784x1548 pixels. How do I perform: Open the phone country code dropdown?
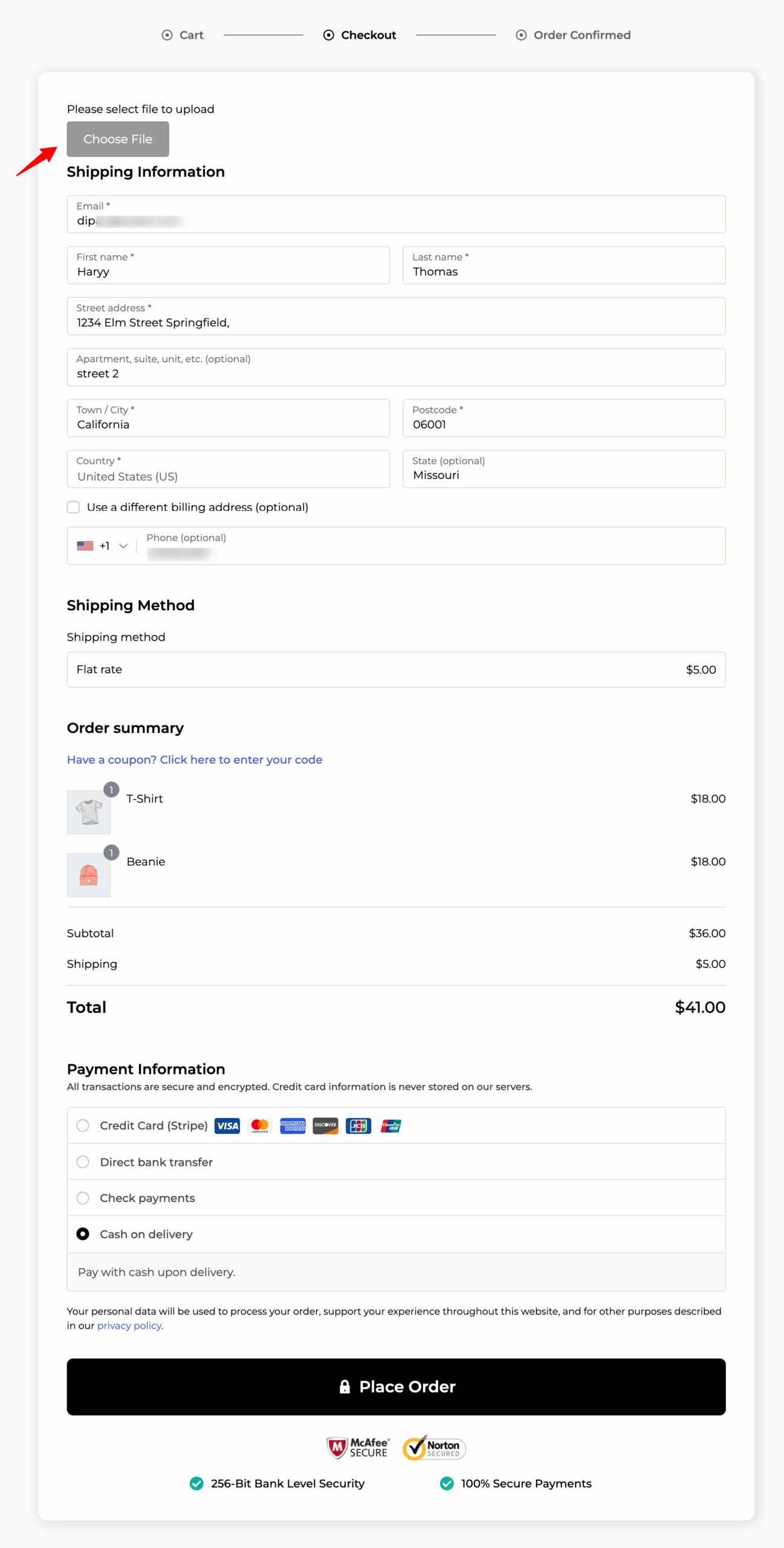[x=103, y=546]
